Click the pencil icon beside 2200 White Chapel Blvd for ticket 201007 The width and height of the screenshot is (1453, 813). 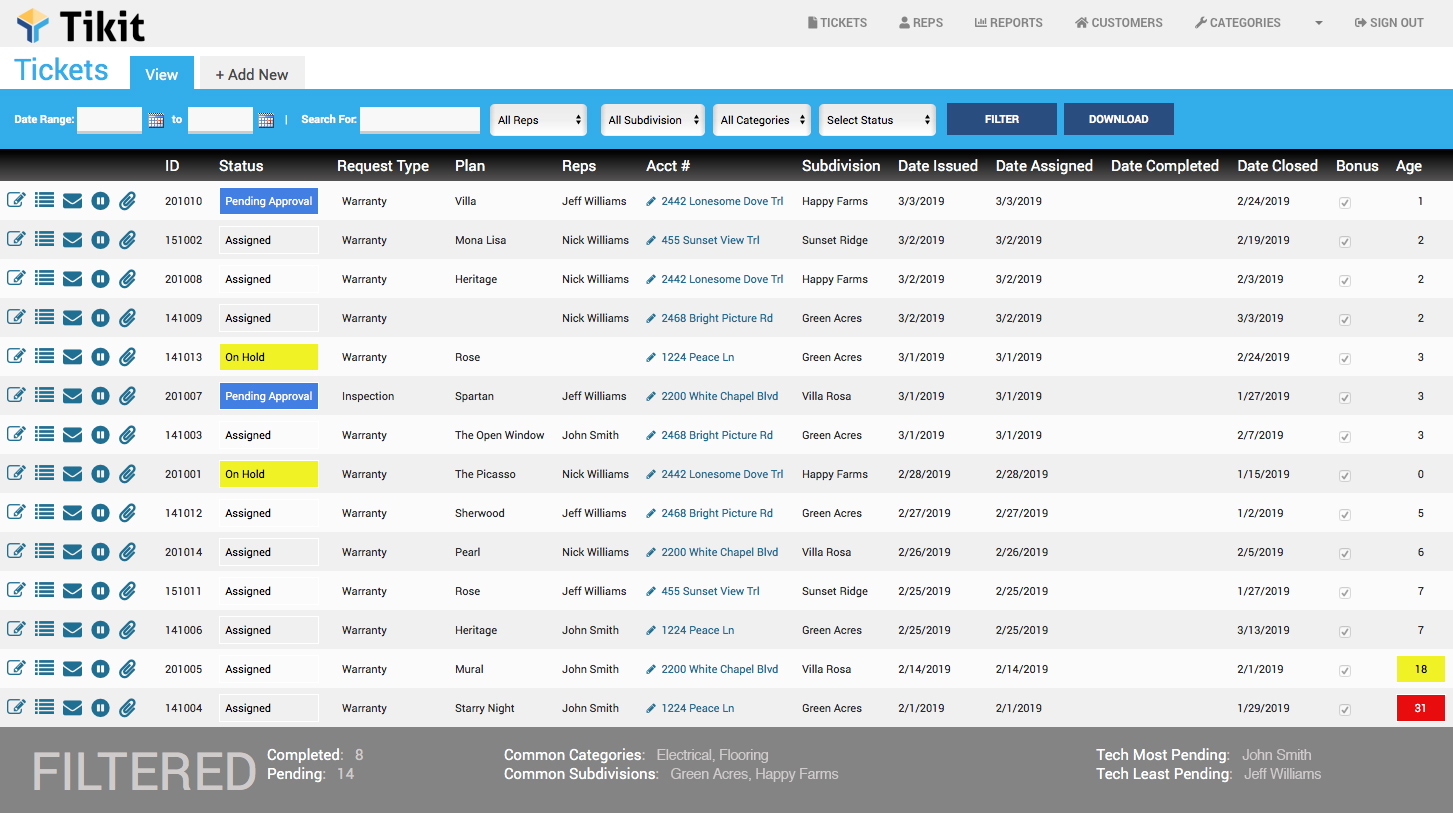point(652,396)
